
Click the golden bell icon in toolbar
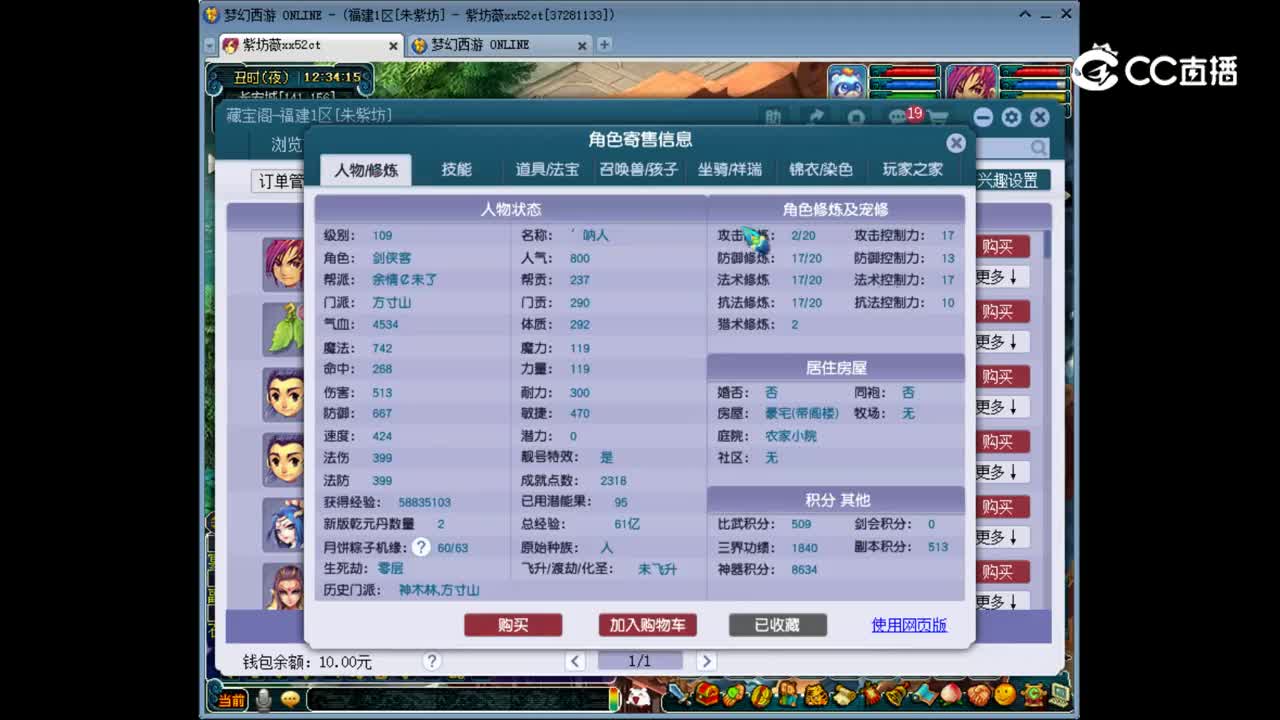point(897,694)
